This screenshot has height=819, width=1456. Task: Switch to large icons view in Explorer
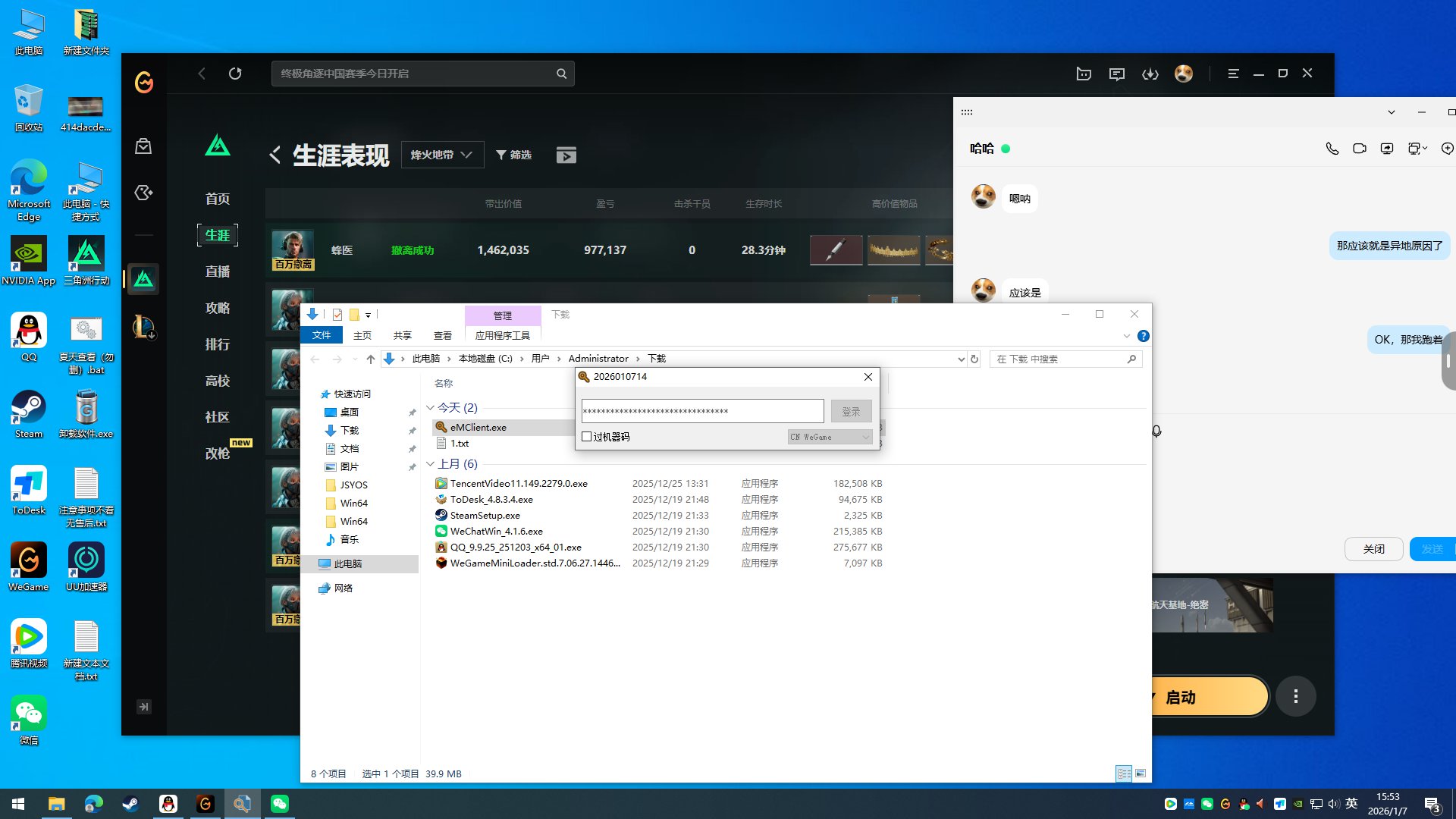(x=1140, y=773)
